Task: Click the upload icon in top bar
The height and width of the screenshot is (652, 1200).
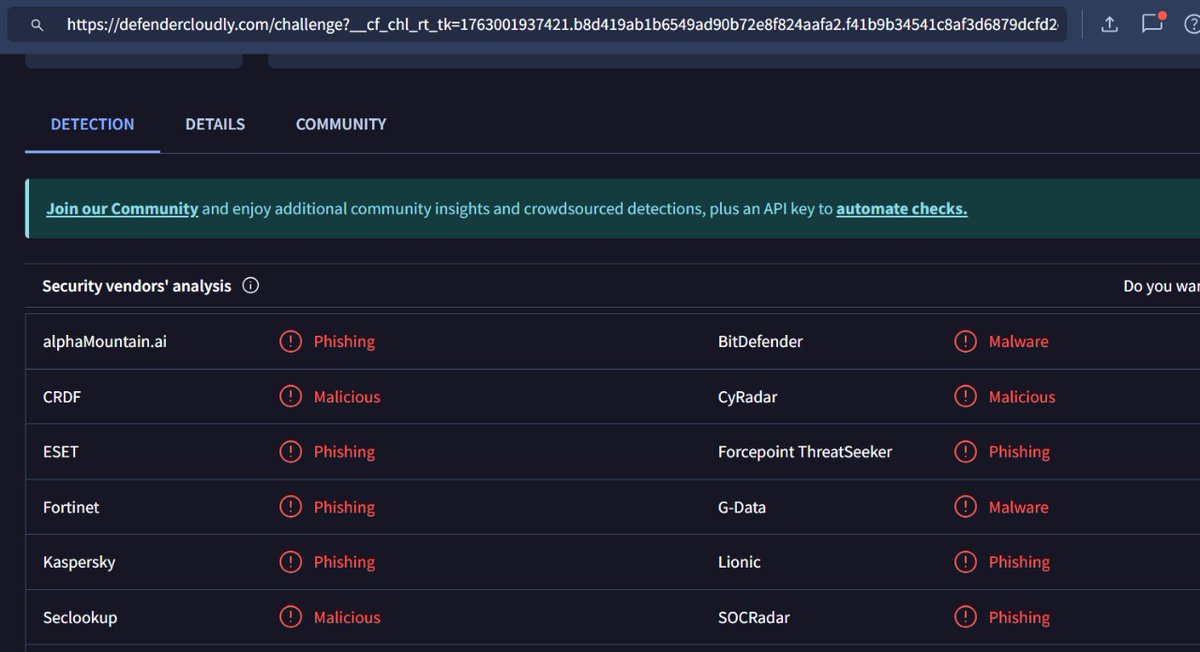Action: click(1109, 24)
